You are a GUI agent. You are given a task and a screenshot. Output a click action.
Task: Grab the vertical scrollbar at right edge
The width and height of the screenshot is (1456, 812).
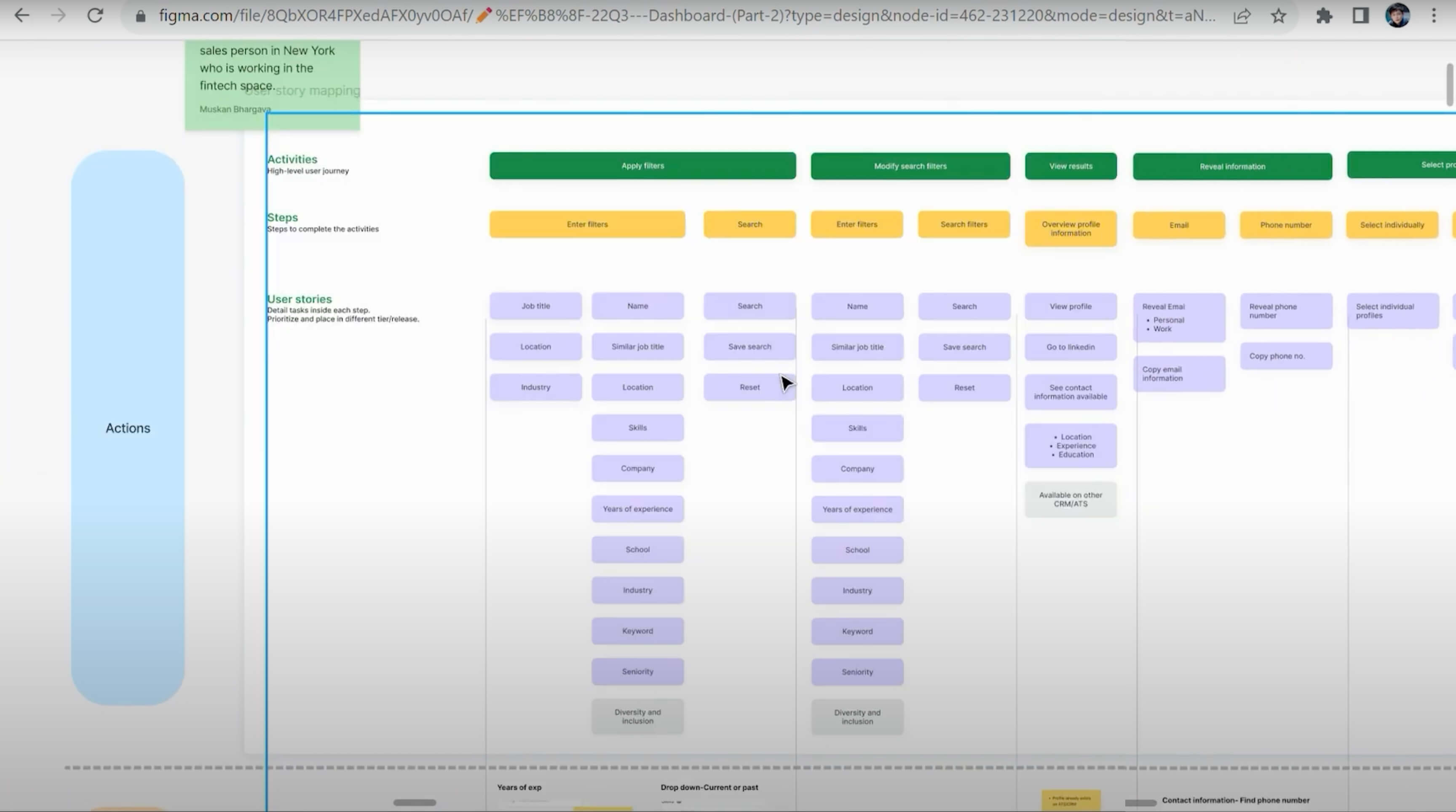[x=1450, y=85]
